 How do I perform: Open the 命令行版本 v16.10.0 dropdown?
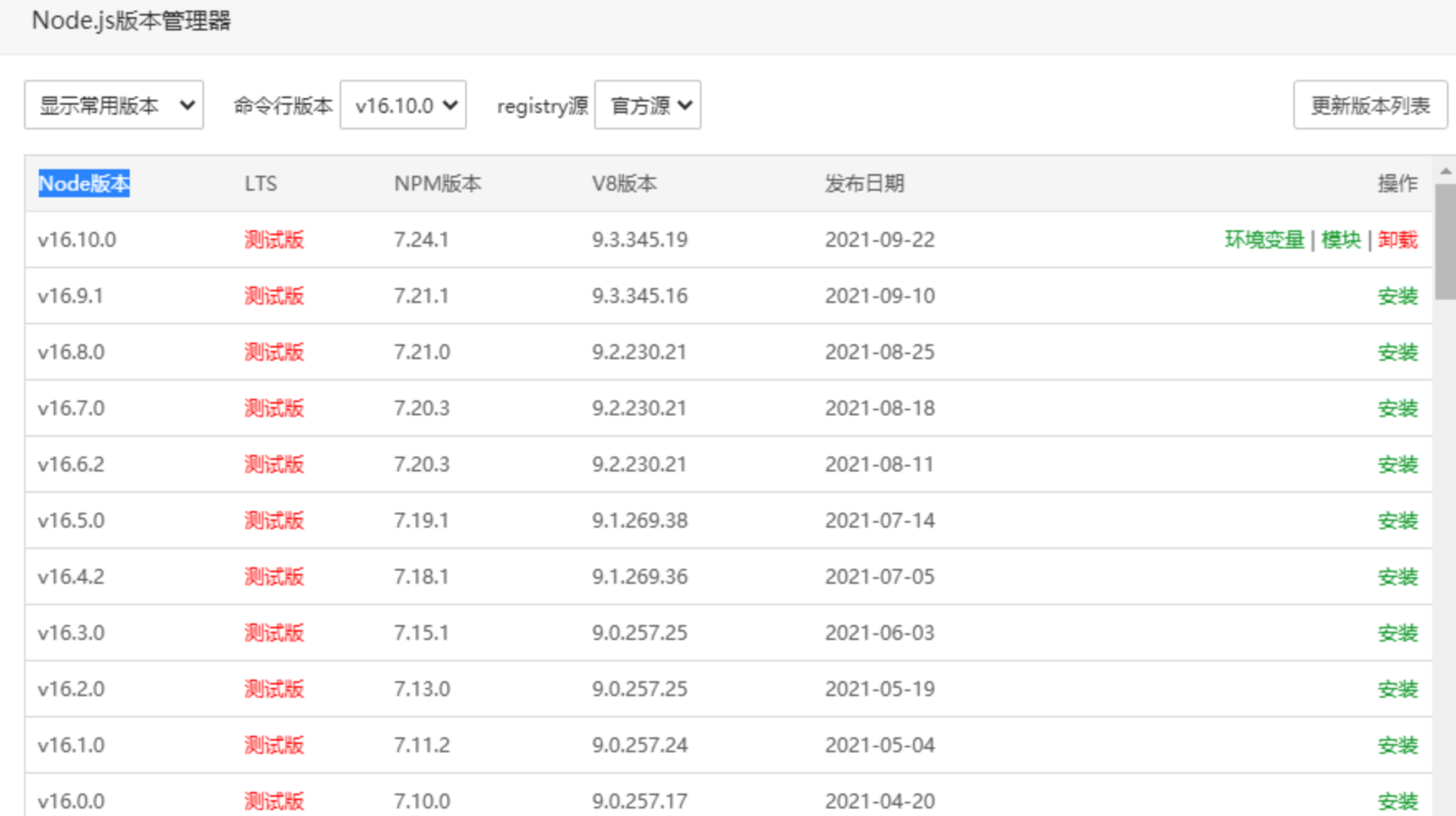403,105
